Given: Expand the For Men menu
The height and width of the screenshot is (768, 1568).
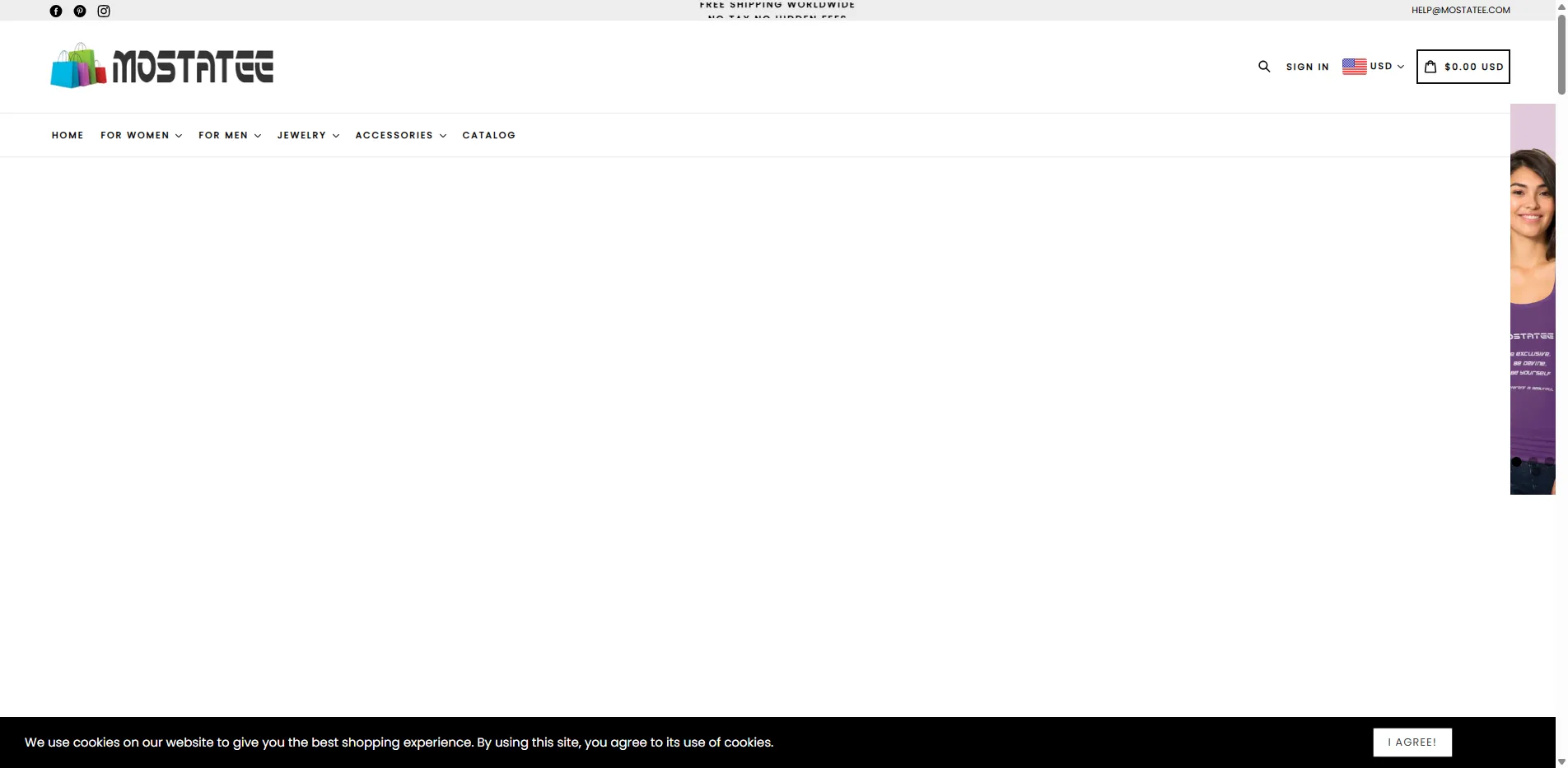Looking at the screenshot, I should click(229, 135).
